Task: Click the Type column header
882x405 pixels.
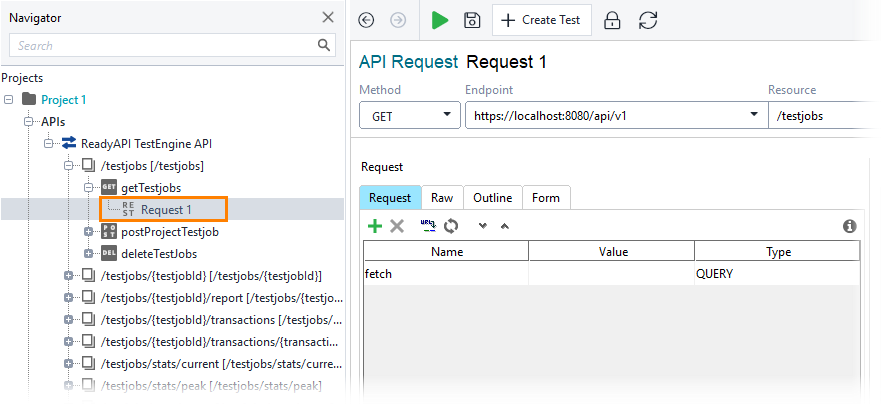Action: pyautogui.click(x=778, y=251)
